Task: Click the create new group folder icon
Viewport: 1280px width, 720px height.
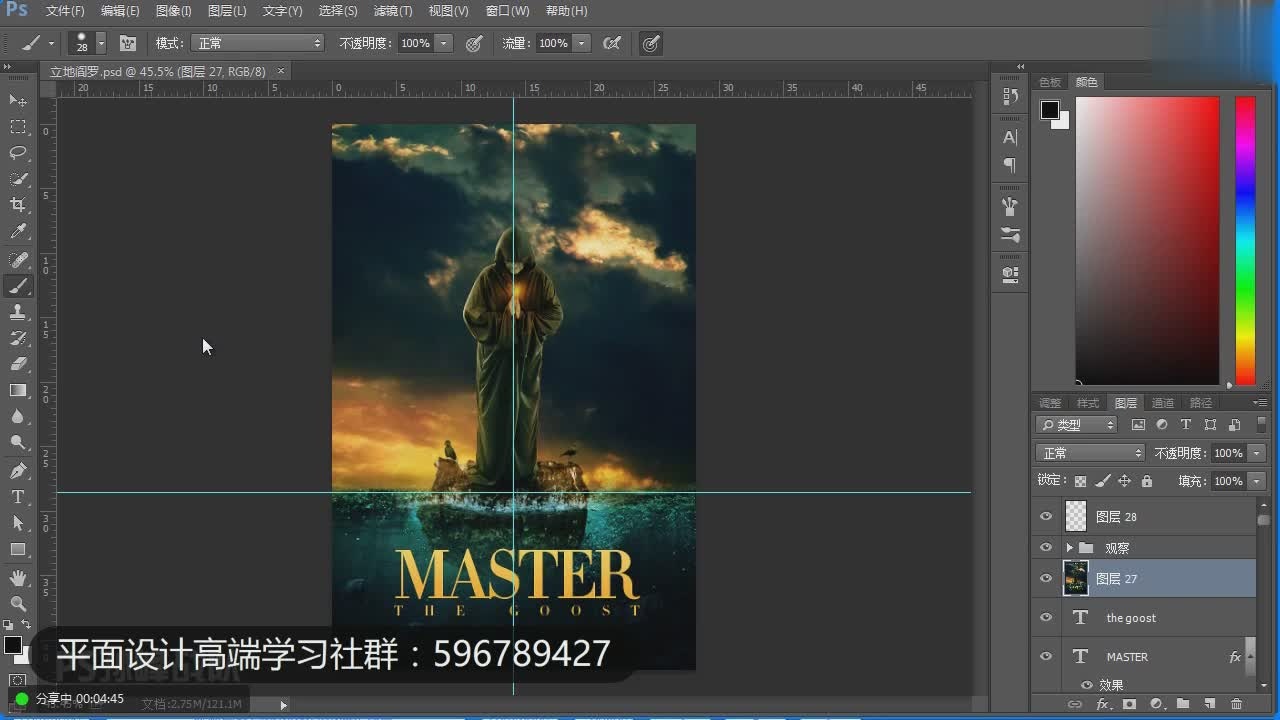Action: tap(1183, 704)
